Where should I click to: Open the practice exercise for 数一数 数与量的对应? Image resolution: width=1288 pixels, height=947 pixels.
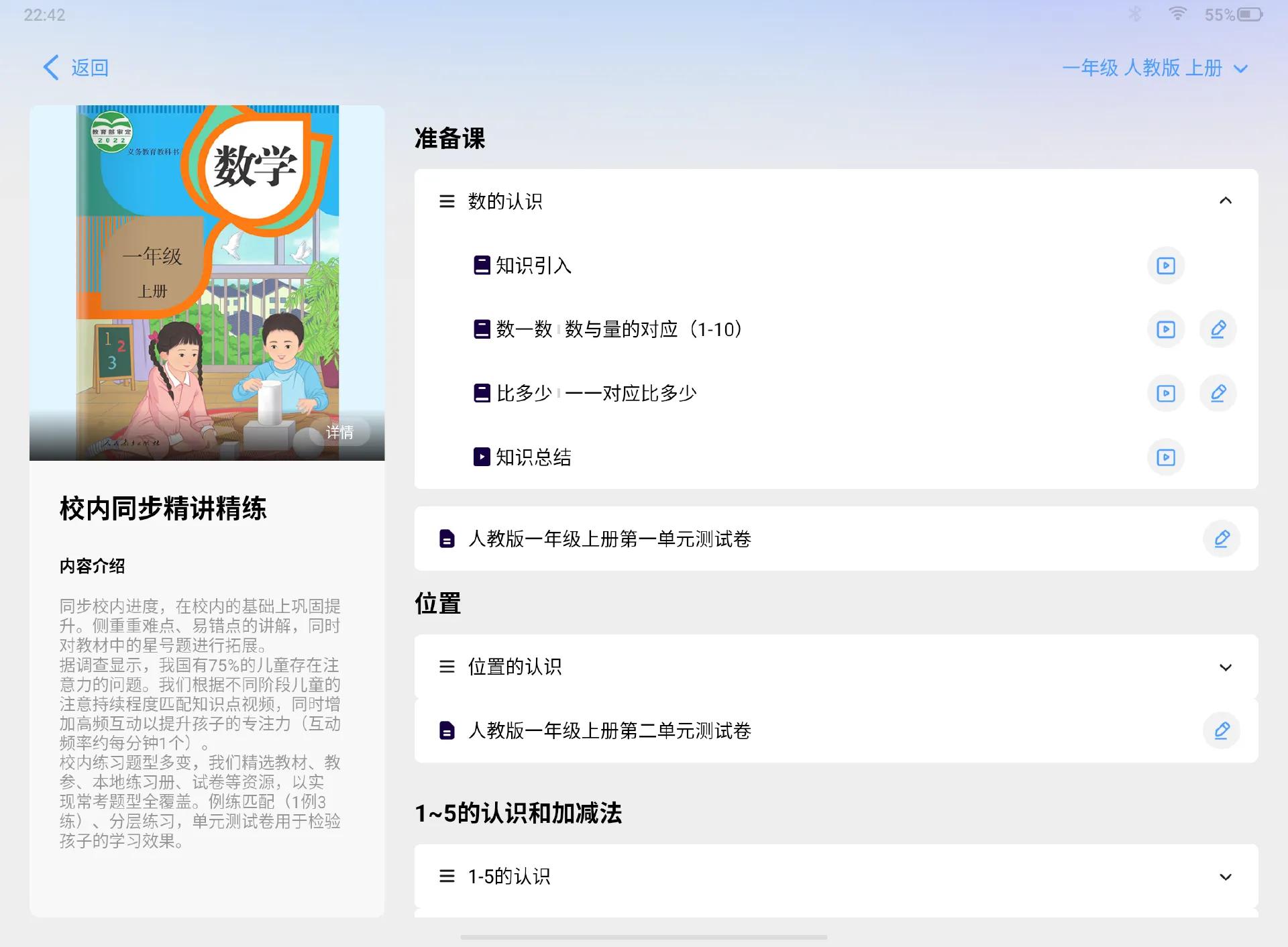pyautogui.click(x=1219, y=329)
